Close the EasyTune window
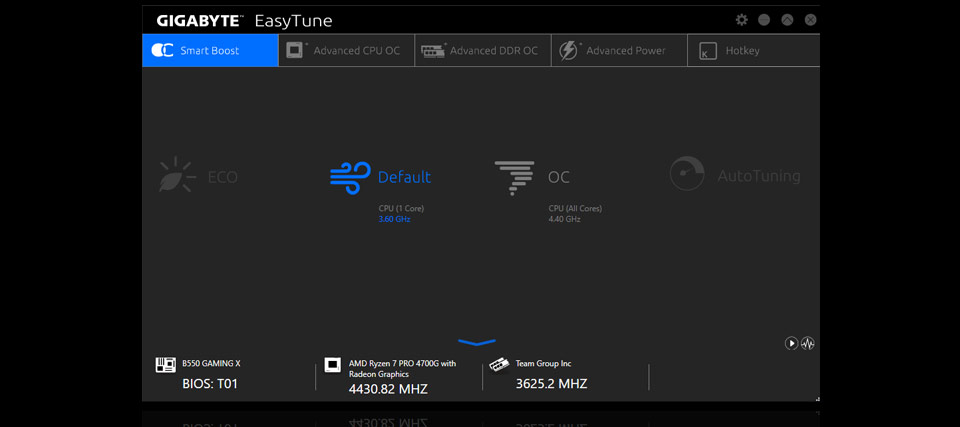The image size is (960, 427). coord(811,20)
